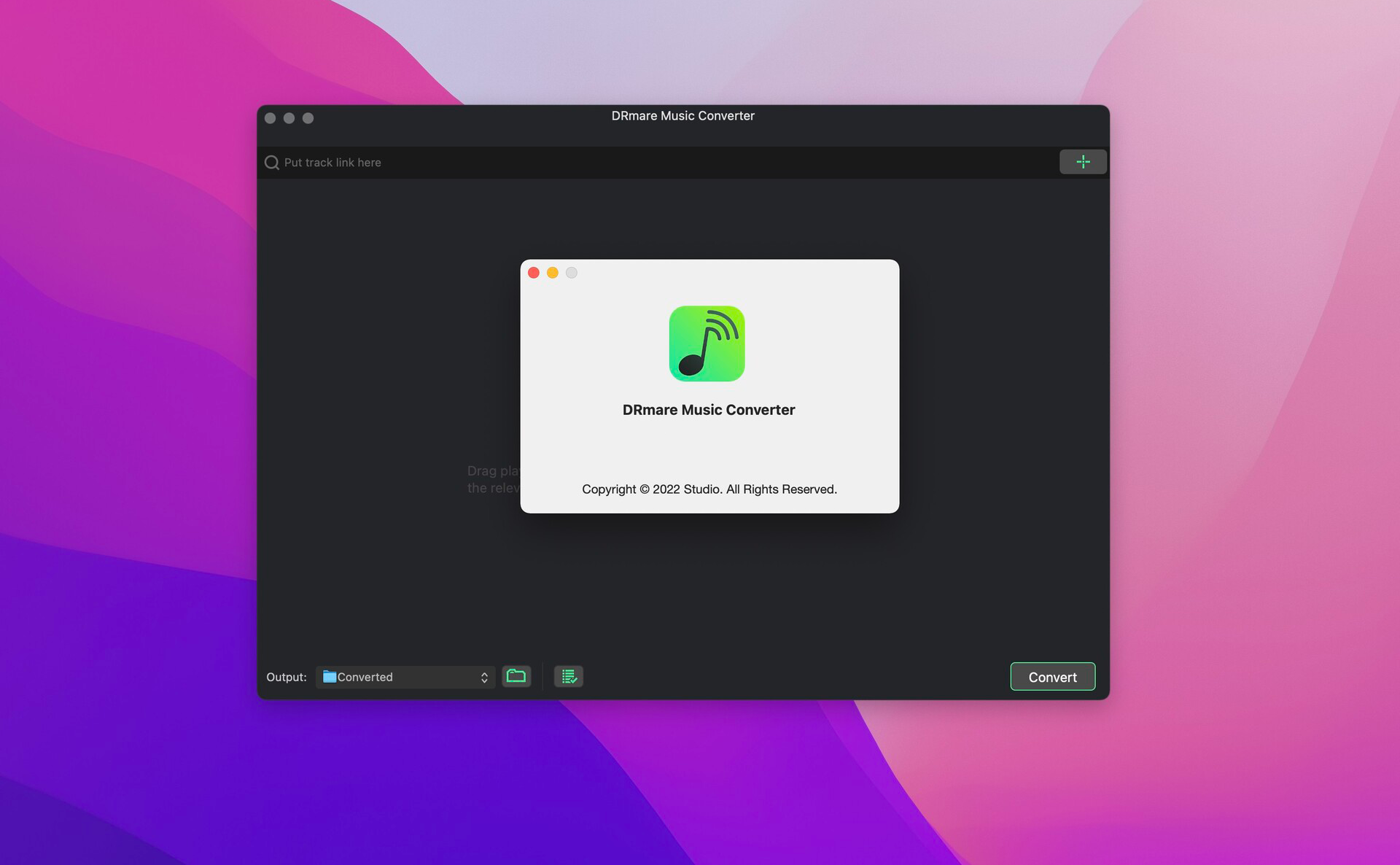Viewport: 1400px width, 865px height.
Task: Start conversion with the Convert button
Action: point(1052,677)
